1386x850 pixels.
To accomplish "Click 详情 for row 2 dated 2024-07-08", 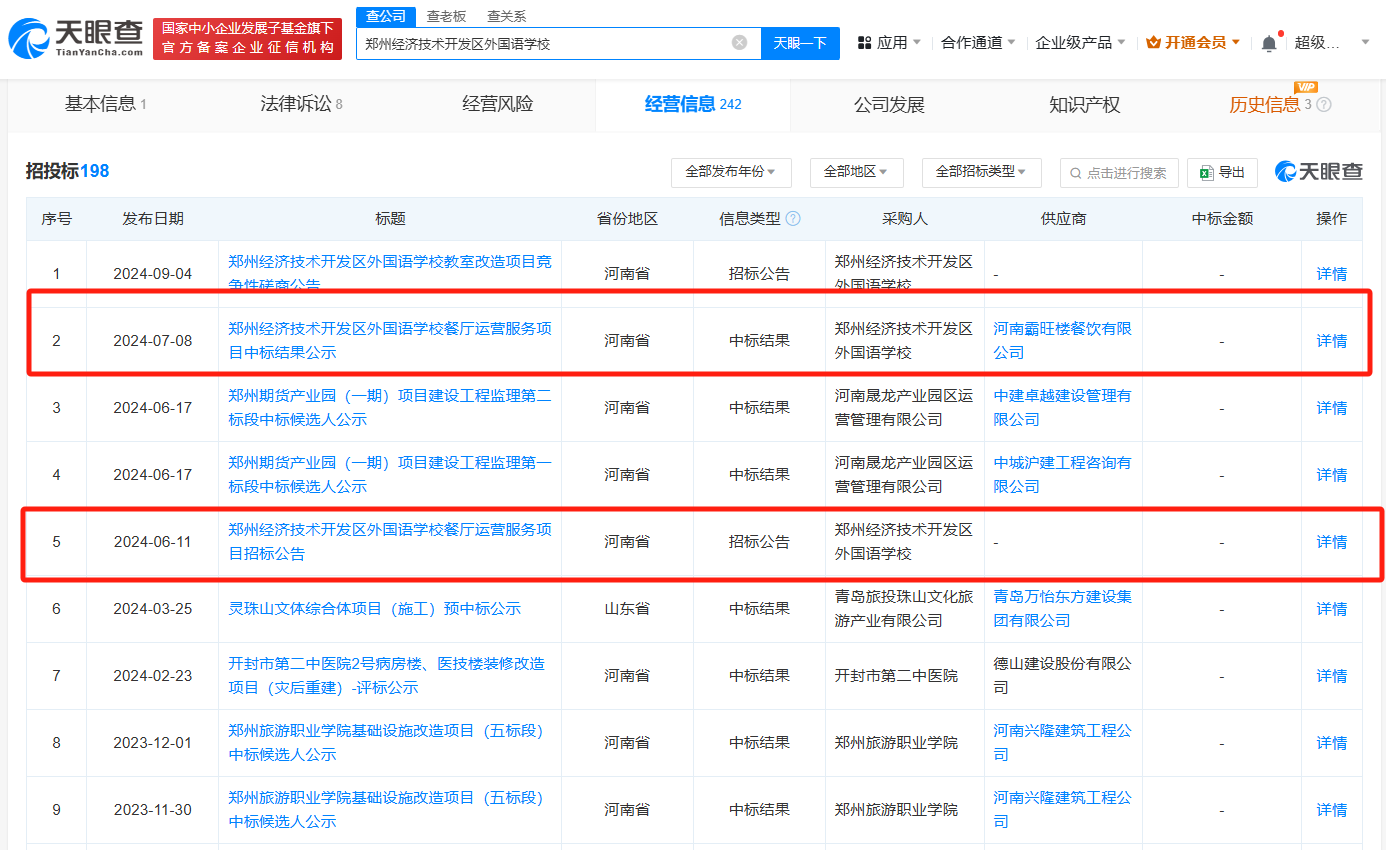I will pos(1331,340).
